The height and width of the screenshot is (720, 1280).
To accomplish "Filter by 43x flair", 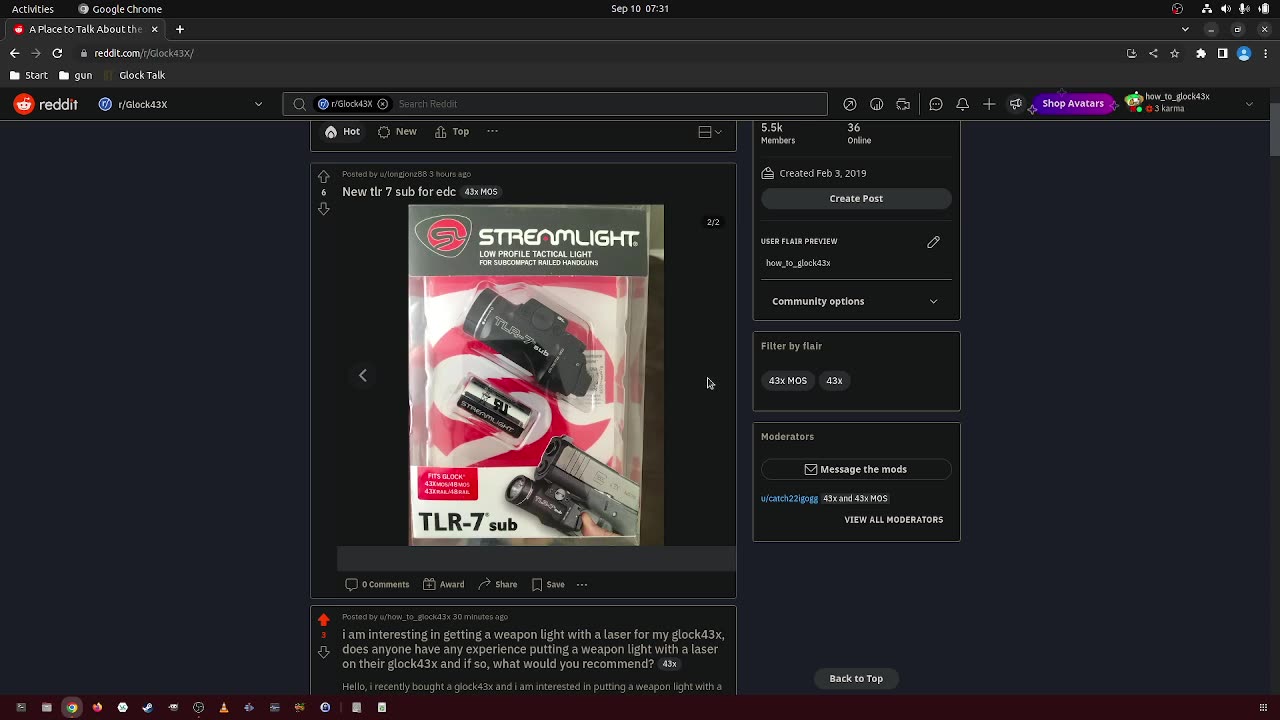I will pos(834,381).
